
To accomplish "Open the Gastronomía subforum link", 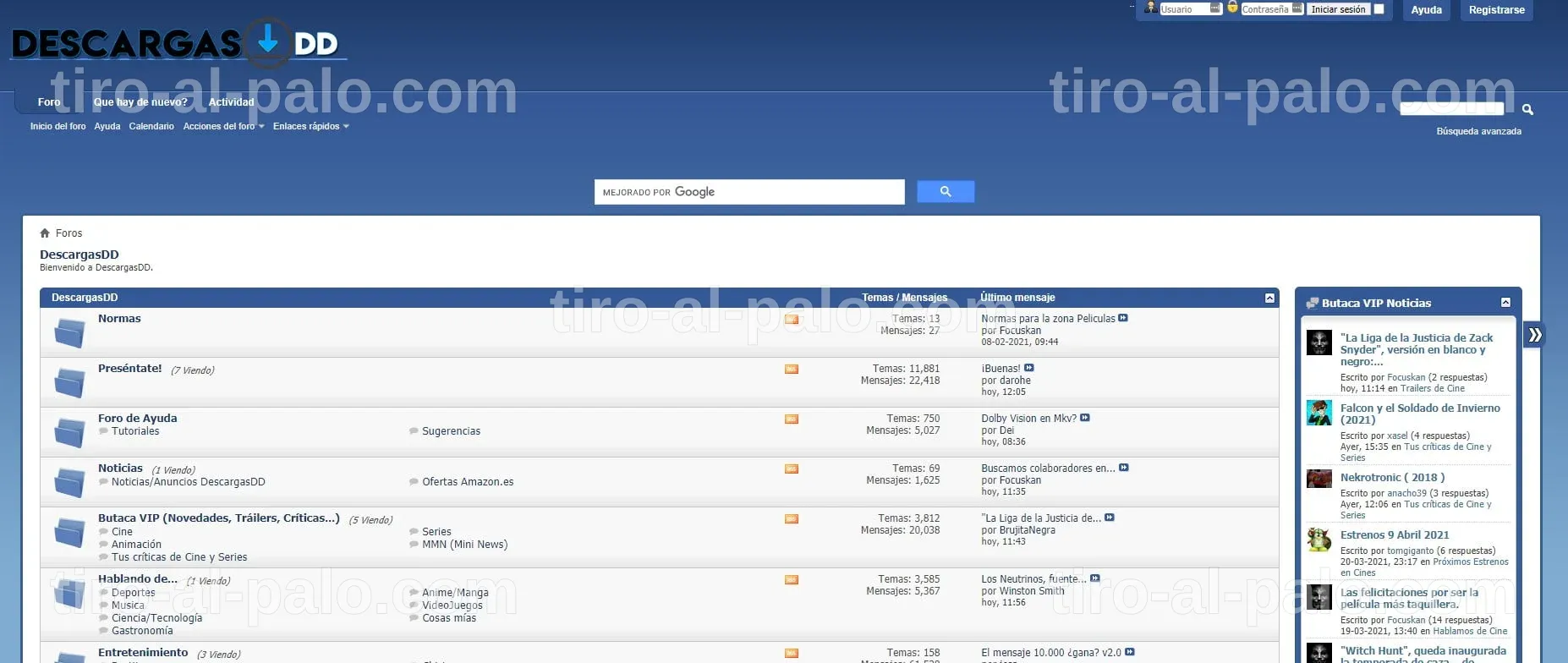I will (142, 631).
